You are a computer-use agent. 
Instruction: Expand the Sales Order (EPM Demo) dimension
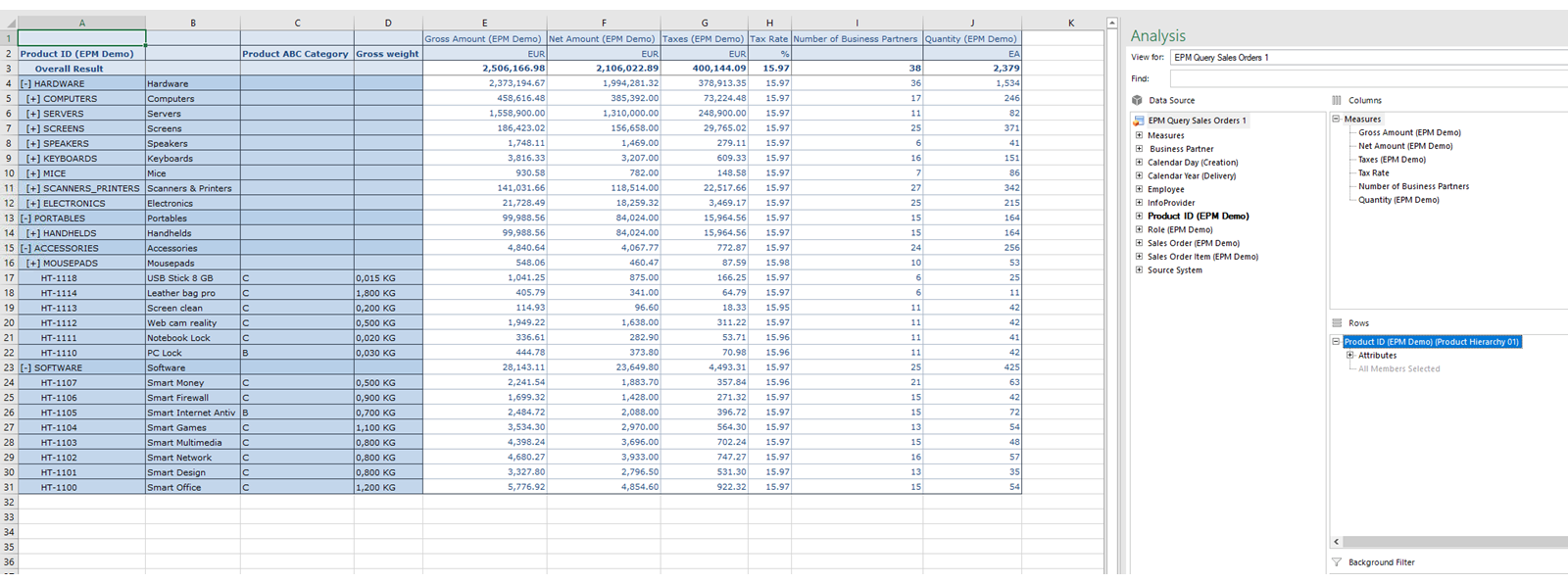(x=1139, y=243)
